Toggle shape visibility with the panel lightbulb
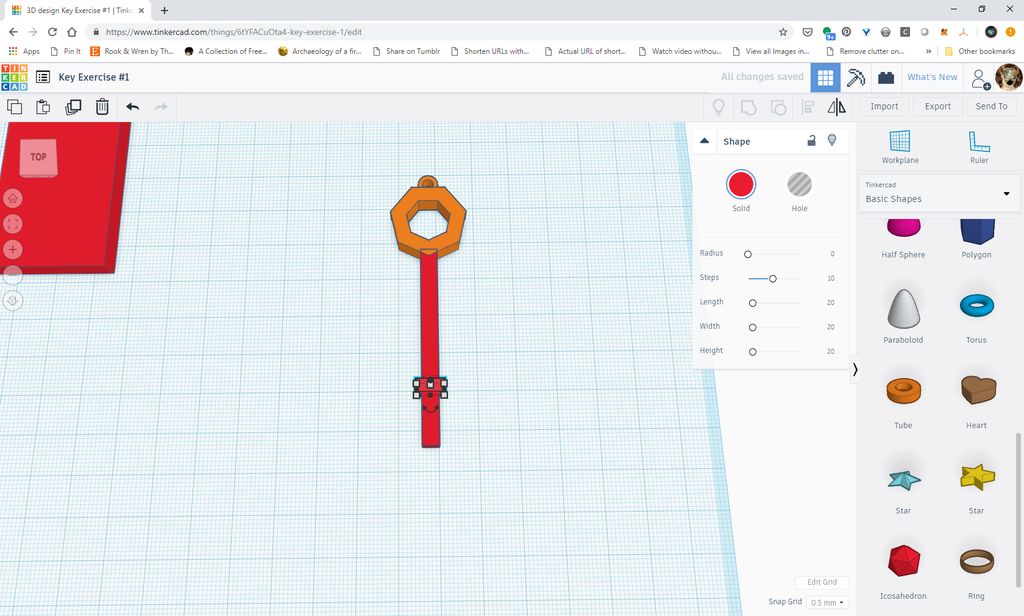The height and width of the screenshot is (616, 1024). click(832, 140)
